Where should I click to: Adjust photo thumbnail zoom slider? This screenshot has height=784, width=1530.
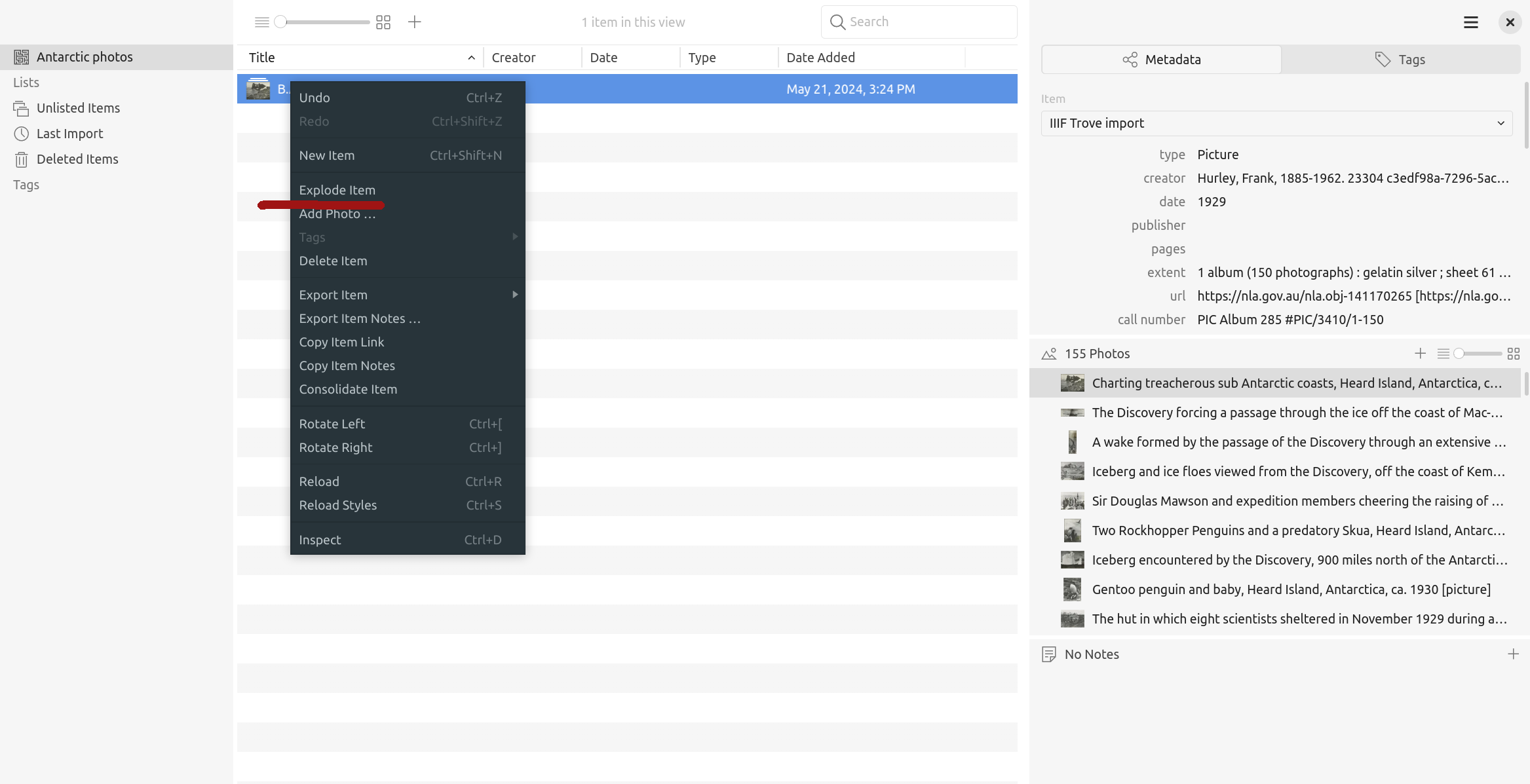1478,354
